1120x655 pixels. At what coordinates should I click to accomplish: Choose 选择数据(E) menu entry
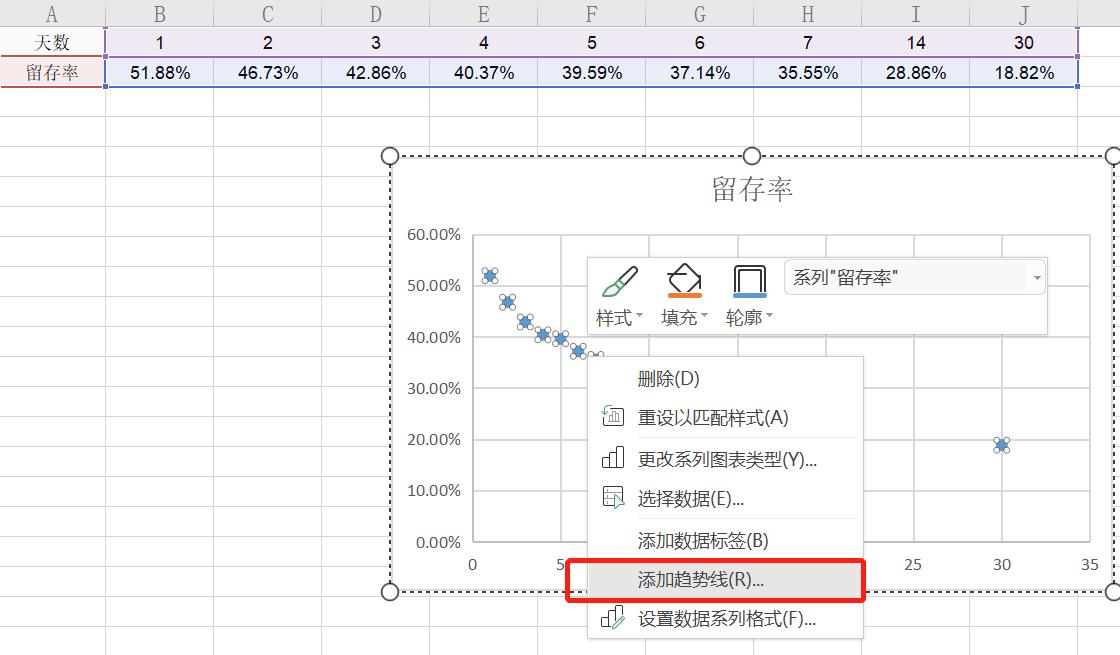coord(725,498)
